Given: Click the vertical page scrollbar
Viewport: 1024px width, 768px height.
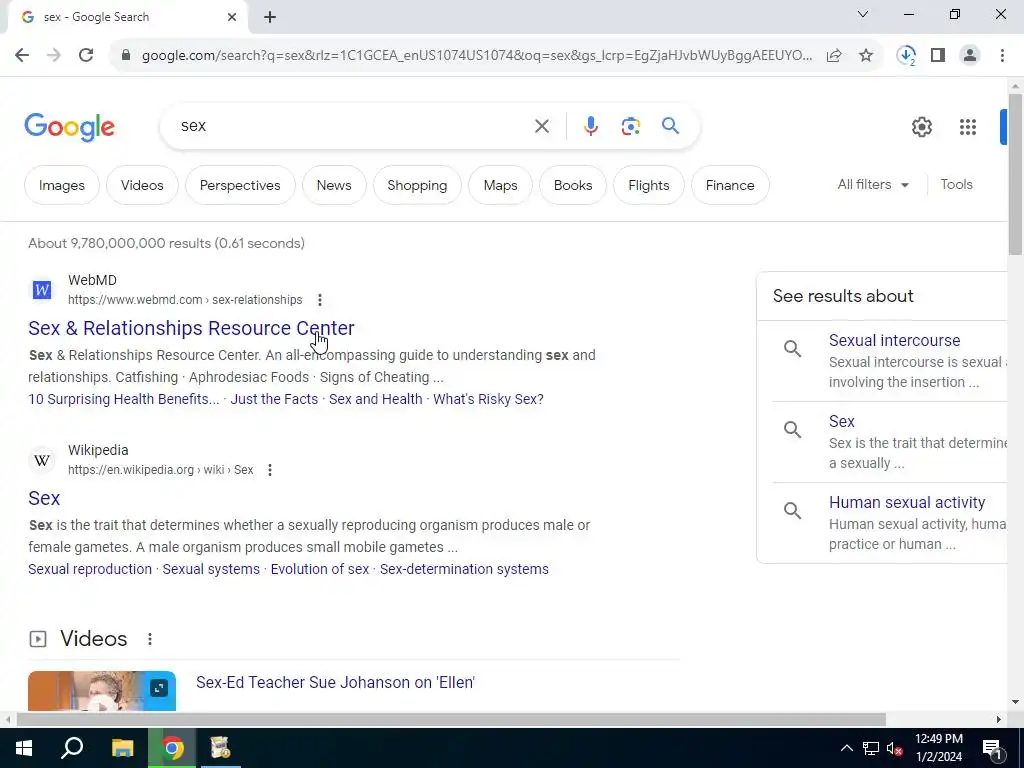Looking at the screenshot, I should [x=1015, y=174].
